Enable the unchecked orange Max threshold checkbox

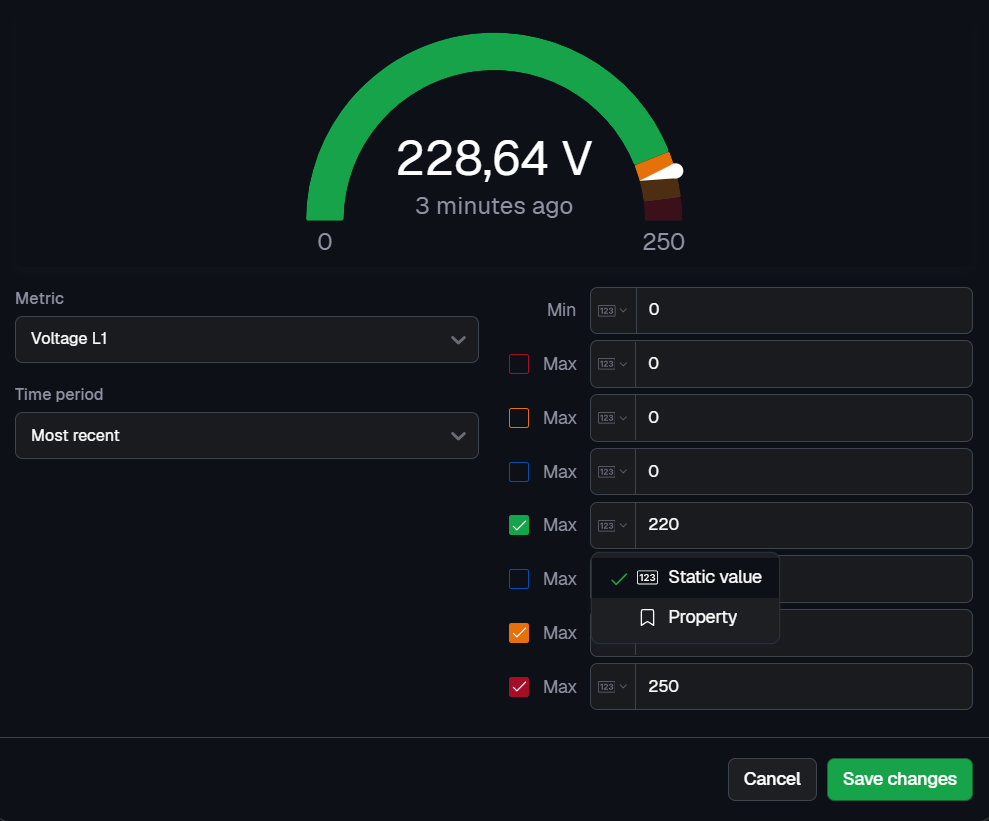pos(519,418)
